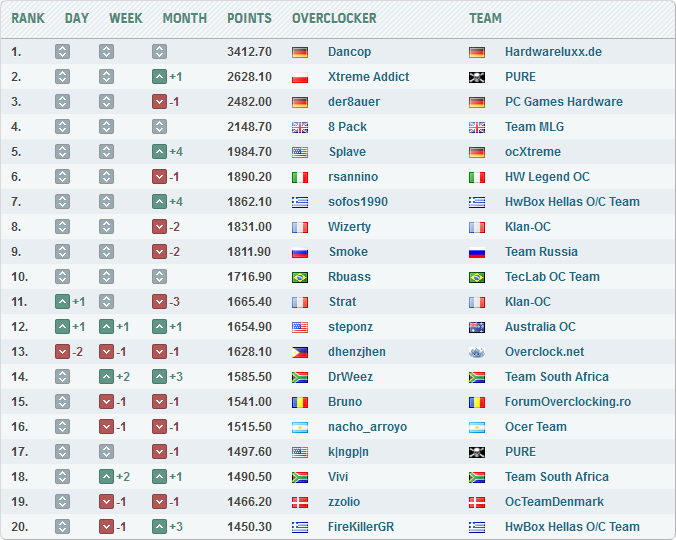Screen dimensions: 676x540
Task: Click the Russian flag beside Smoke
Action: pyautogui.click(x=300, y=253)
